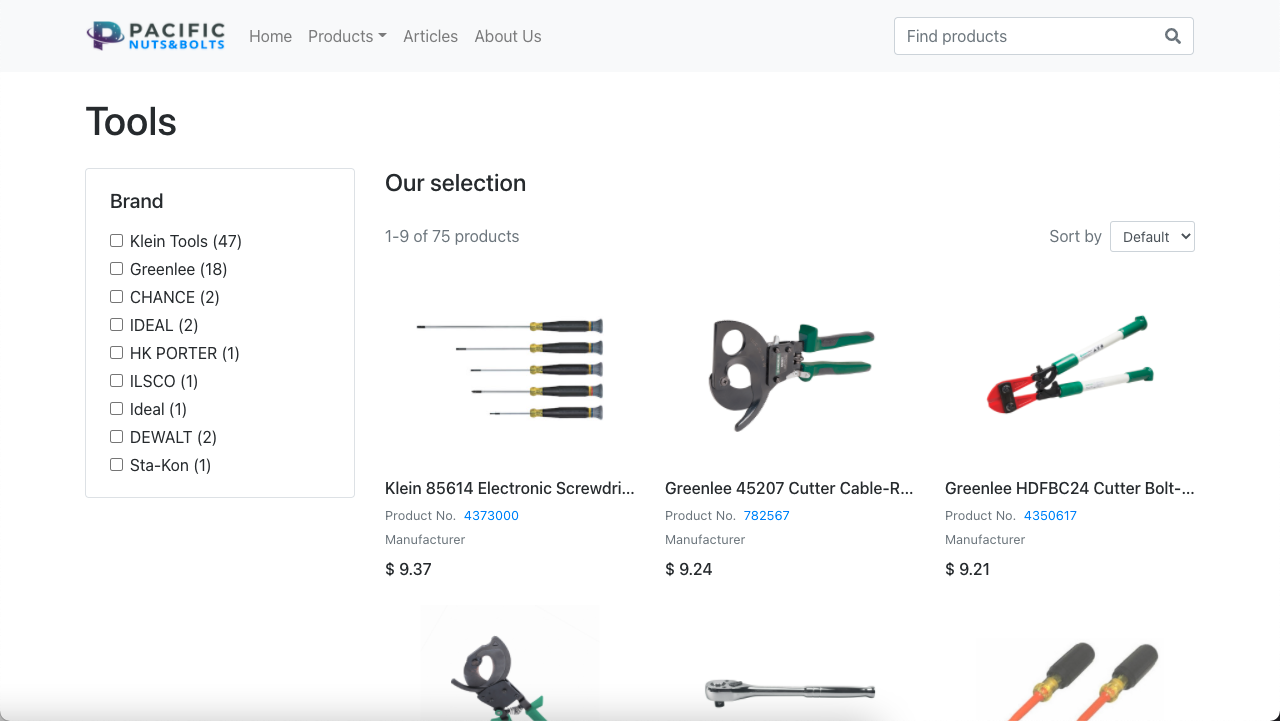Click the $ 9.21 price text

pos(968,569)
